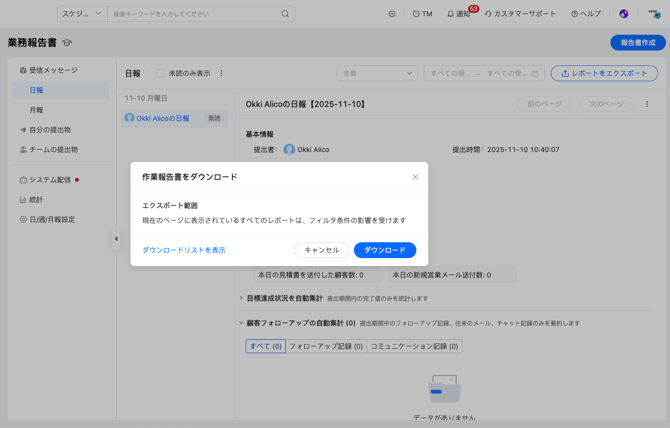
Task: Select 月報 in the sidebar
Action: (36, 110)
